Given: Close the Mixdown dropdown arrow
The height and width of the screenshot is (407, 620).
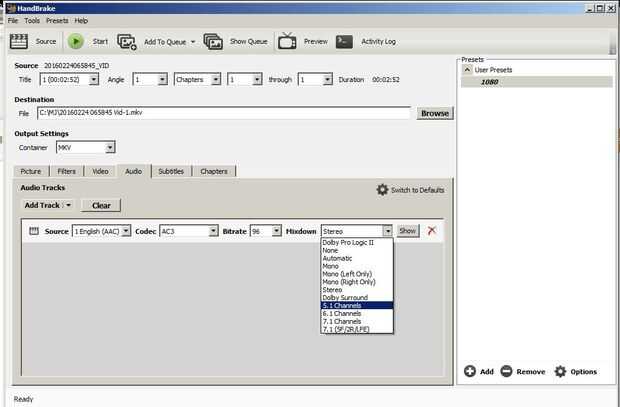Looking at the screenshot, I should (388, 231).
